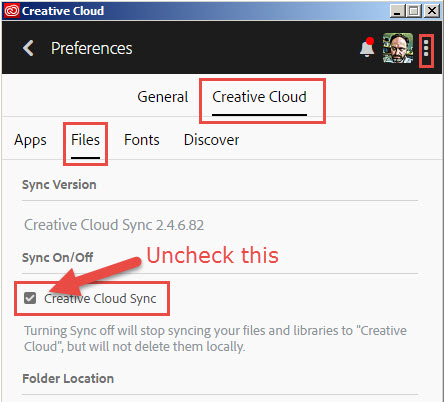
Task: Maximize the Creative Cloud window
Action: coord(414,11)
